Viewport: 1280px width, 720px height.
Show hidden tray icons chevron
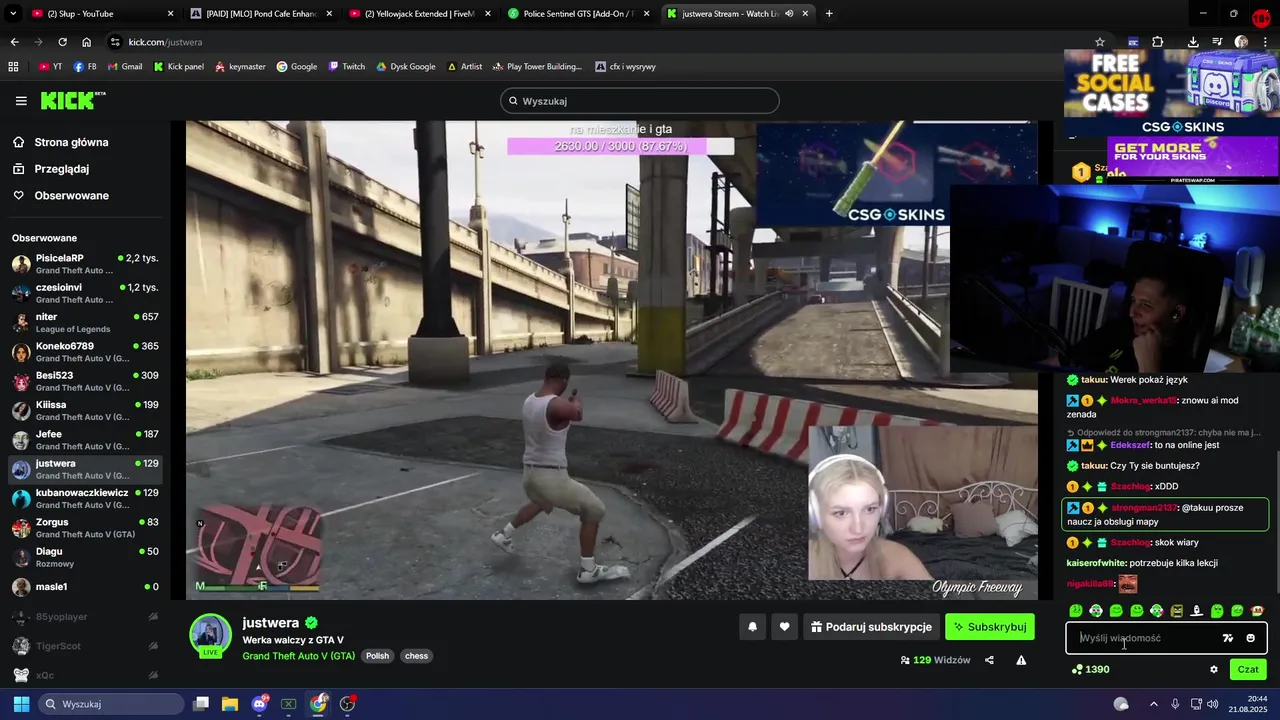(x=1153, y=704)
